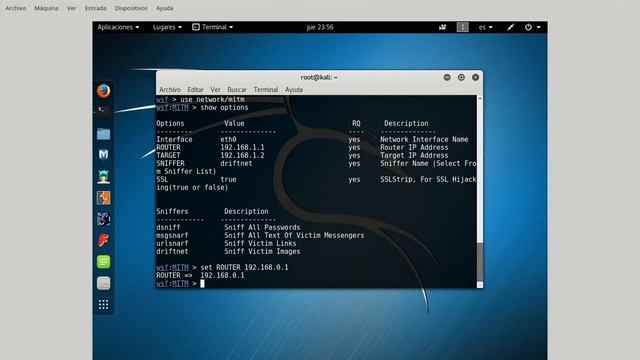Viewport: 640px width, 360px height.
Task: Open terminal window's Ver menu
Action: tap(215, 90)
